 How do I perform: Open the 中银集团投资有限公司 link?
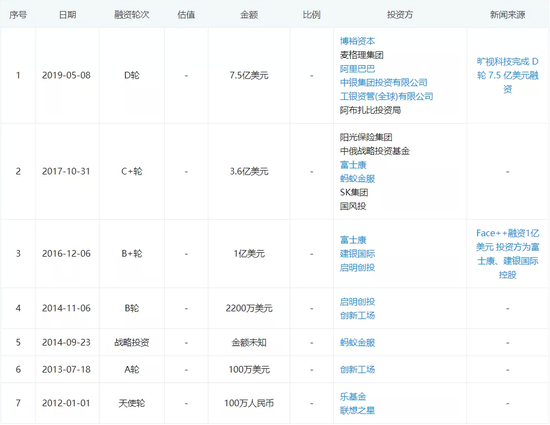(383, 82)
